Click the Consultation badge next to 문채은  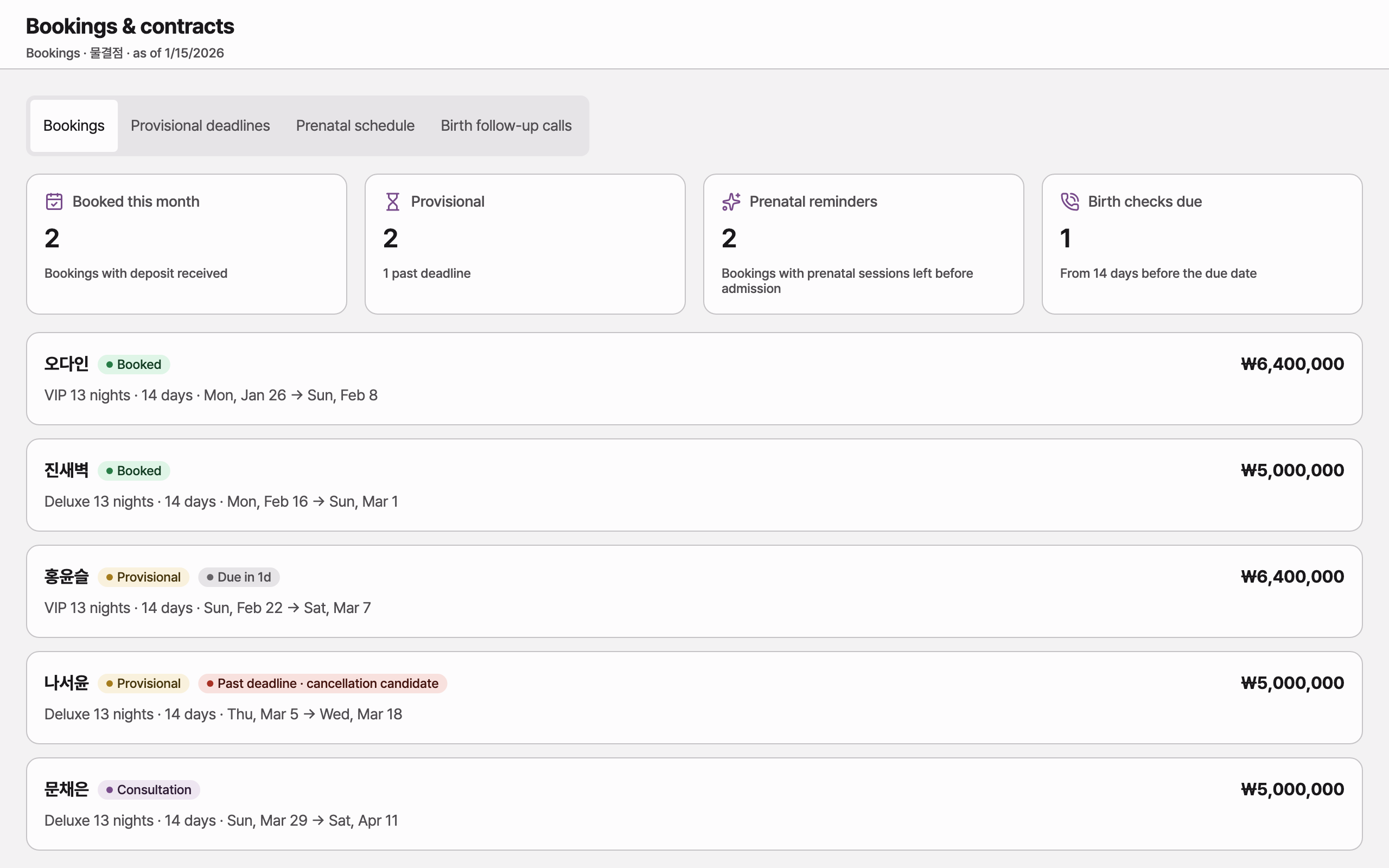pos(149,789)
